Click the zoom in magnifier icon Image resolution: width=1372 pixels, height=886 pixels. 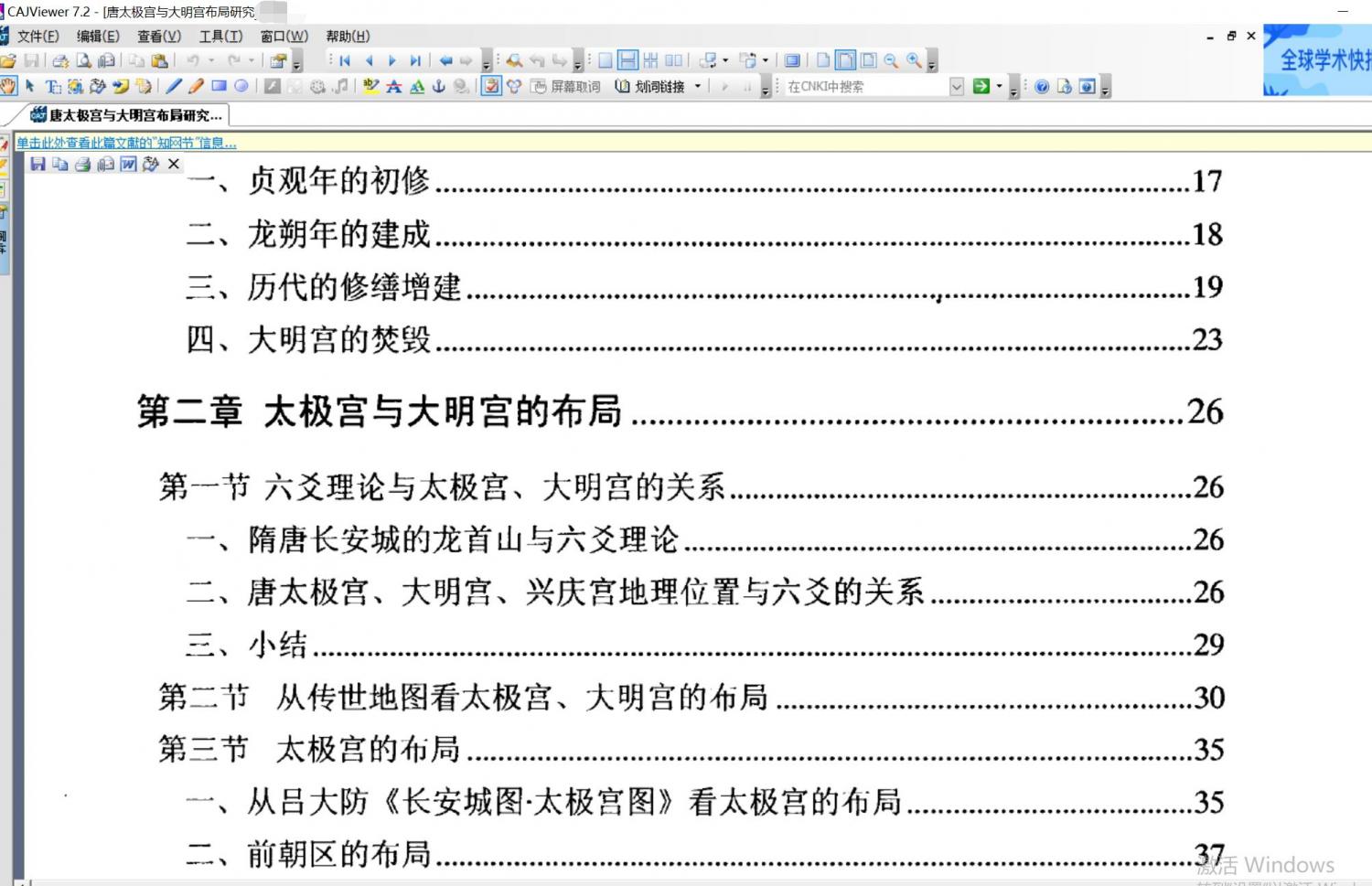(913, 60)
